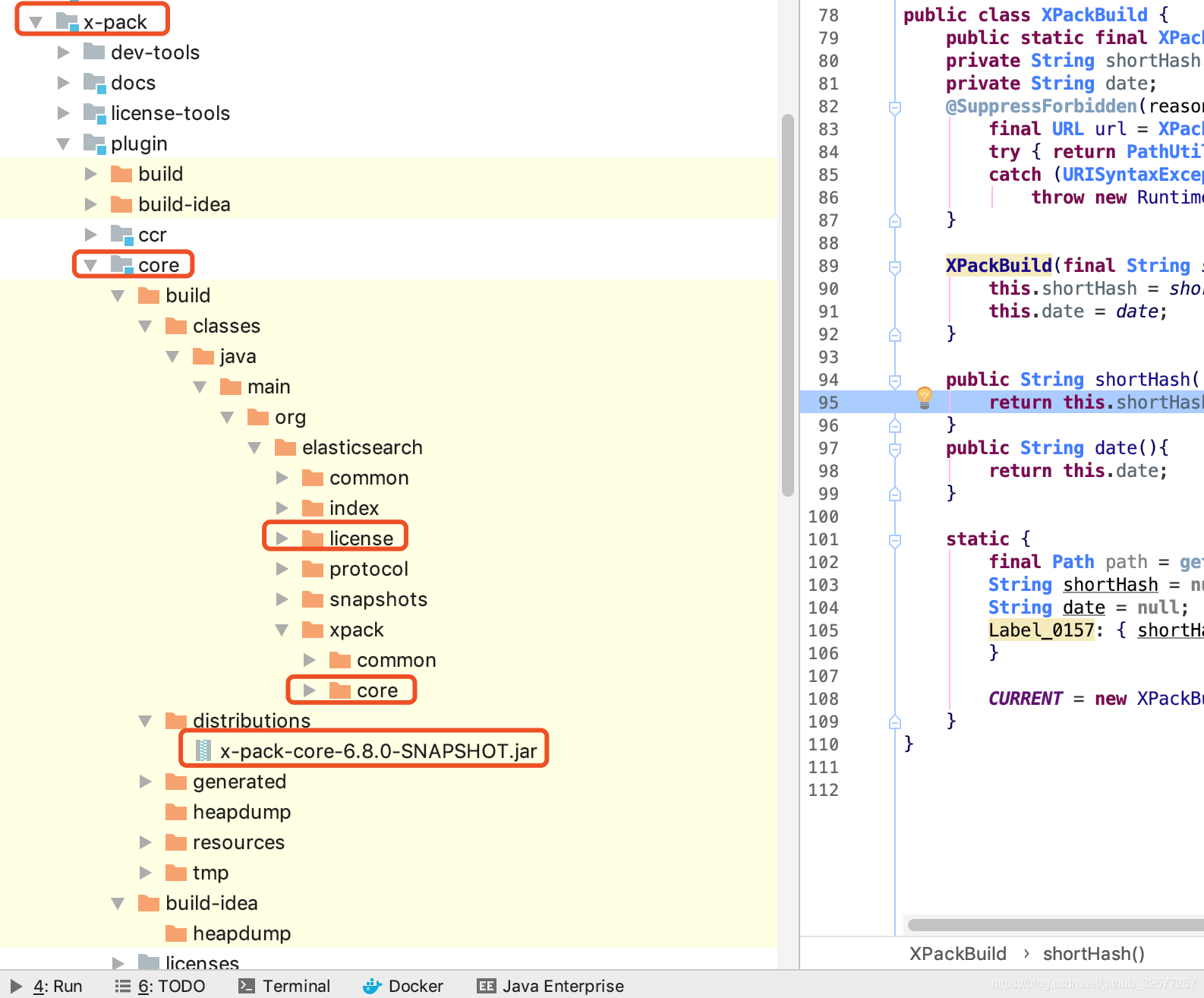Viewport: 1204px width, 998px height.
Task: Select the protocol package
Action: [x=369, y=569]
